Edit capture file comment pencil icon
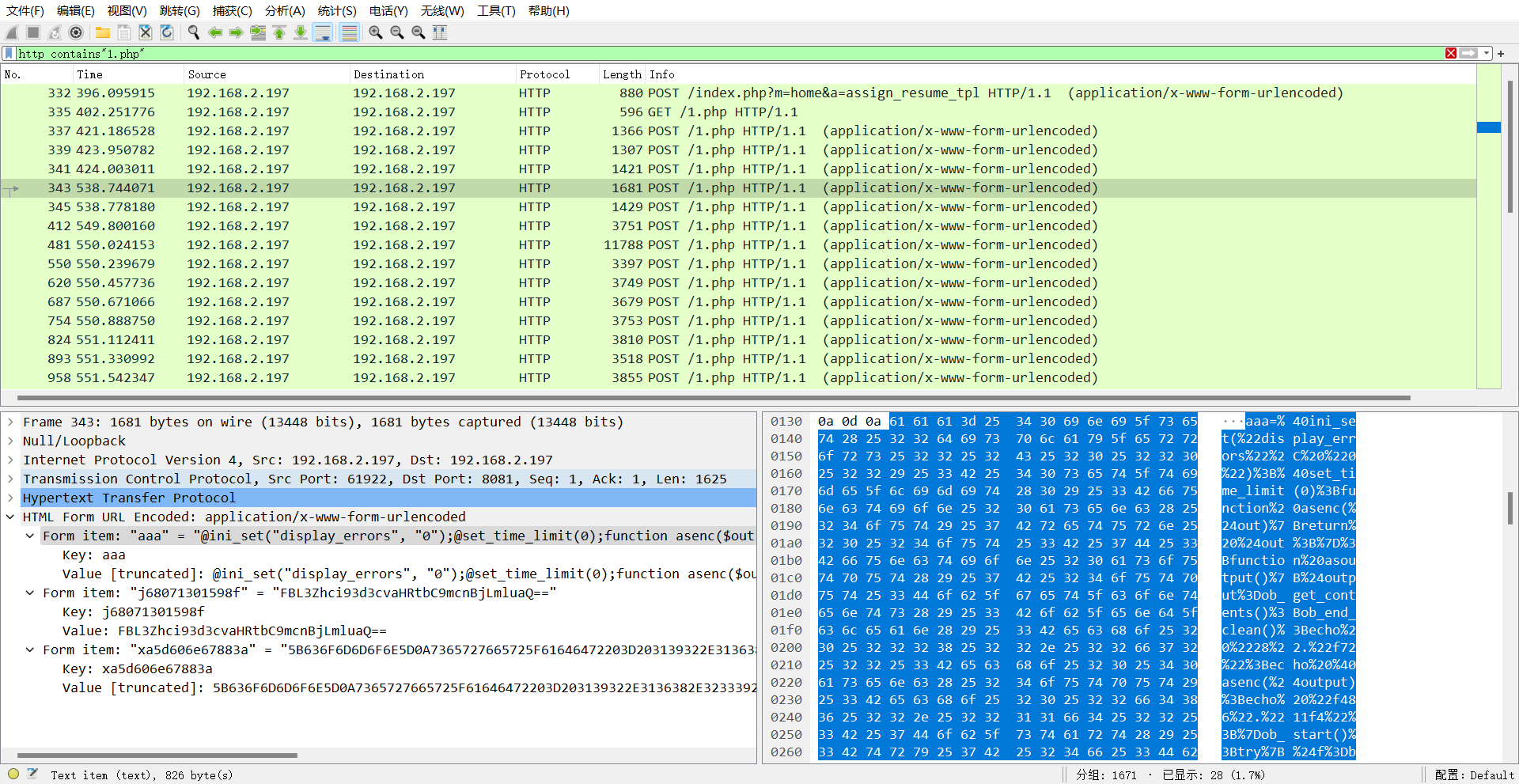 [x=32, y=775]
